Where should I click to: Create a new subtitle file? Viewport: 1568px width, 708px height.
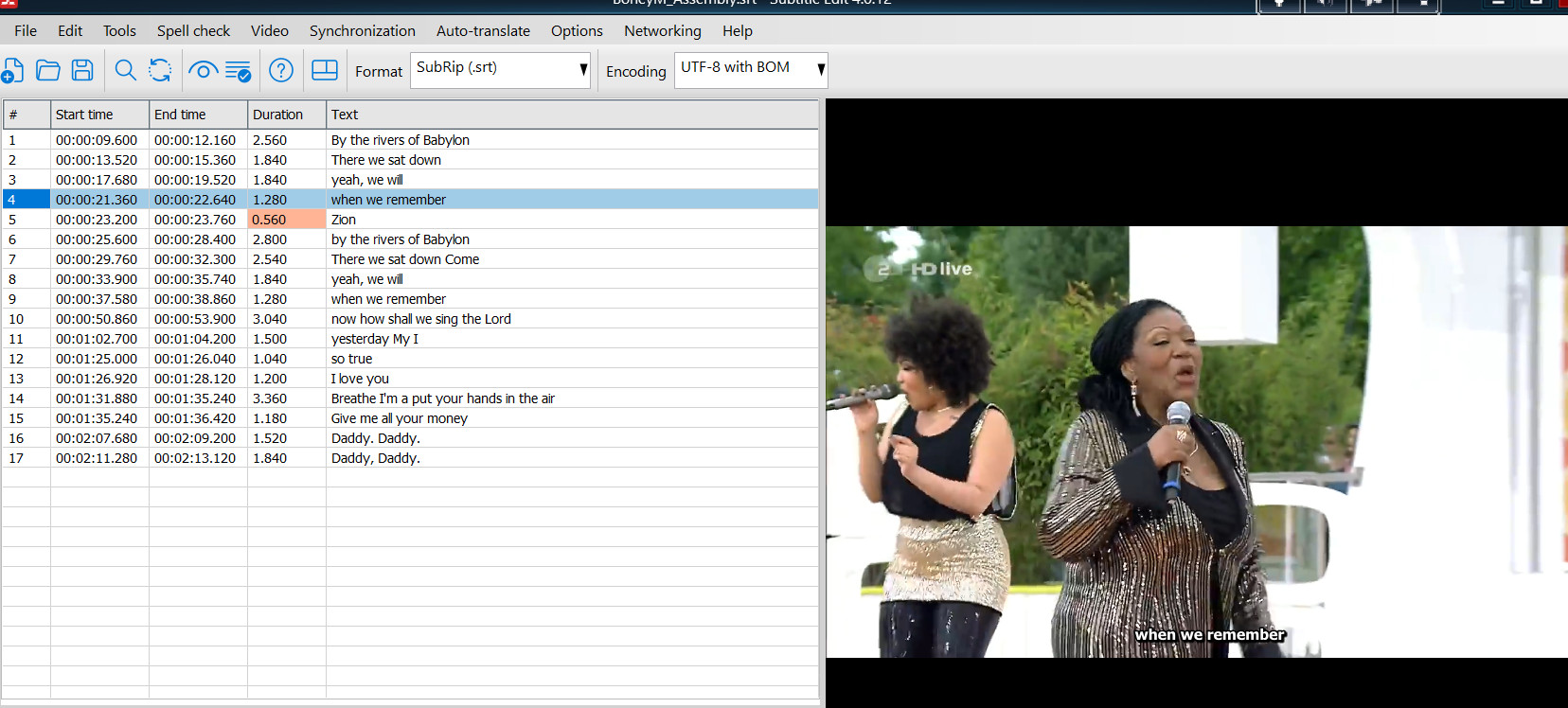tap(12, 70)
